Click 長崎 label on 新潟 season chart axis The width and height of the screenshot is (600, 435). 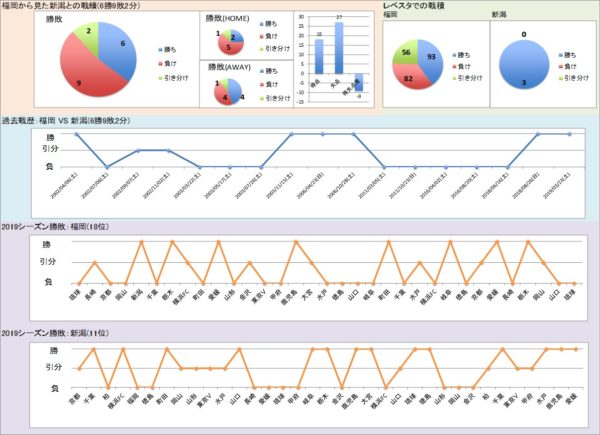coord(249,399)
